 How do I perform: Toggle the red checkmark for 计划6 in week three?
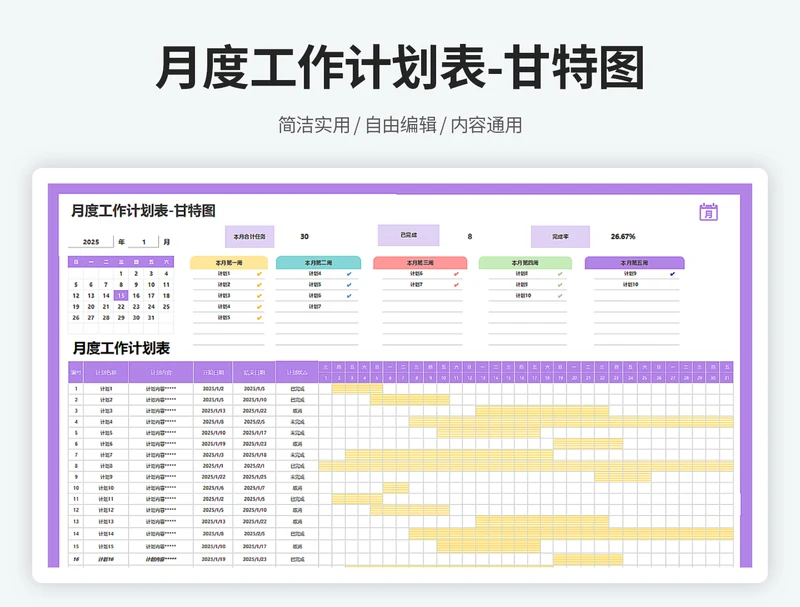[456, 274]
